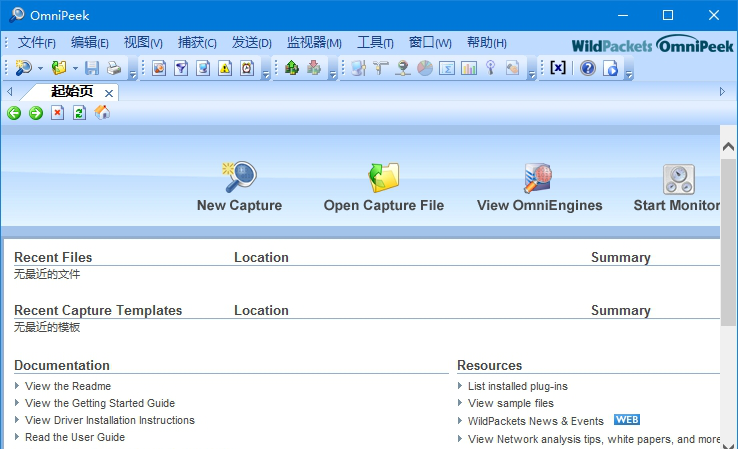Screen dimensions: 738x466
Task: Open the 编辑(E) menu
Action: [x=89, y=43]
